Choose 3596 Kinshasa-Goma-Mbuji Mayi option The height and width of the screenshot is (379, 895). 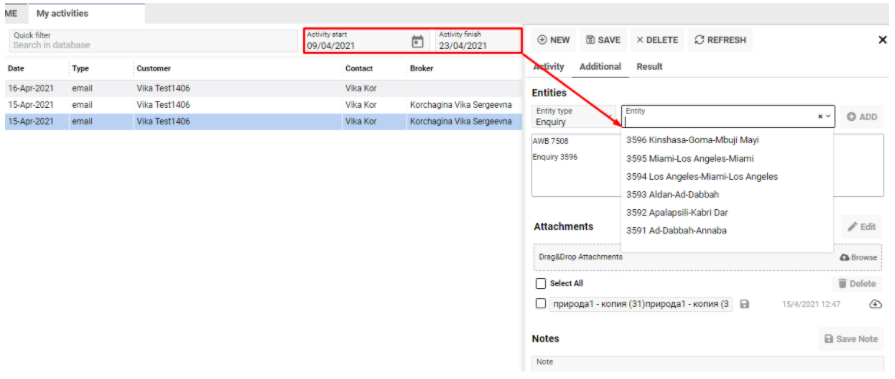click(726, 140)
